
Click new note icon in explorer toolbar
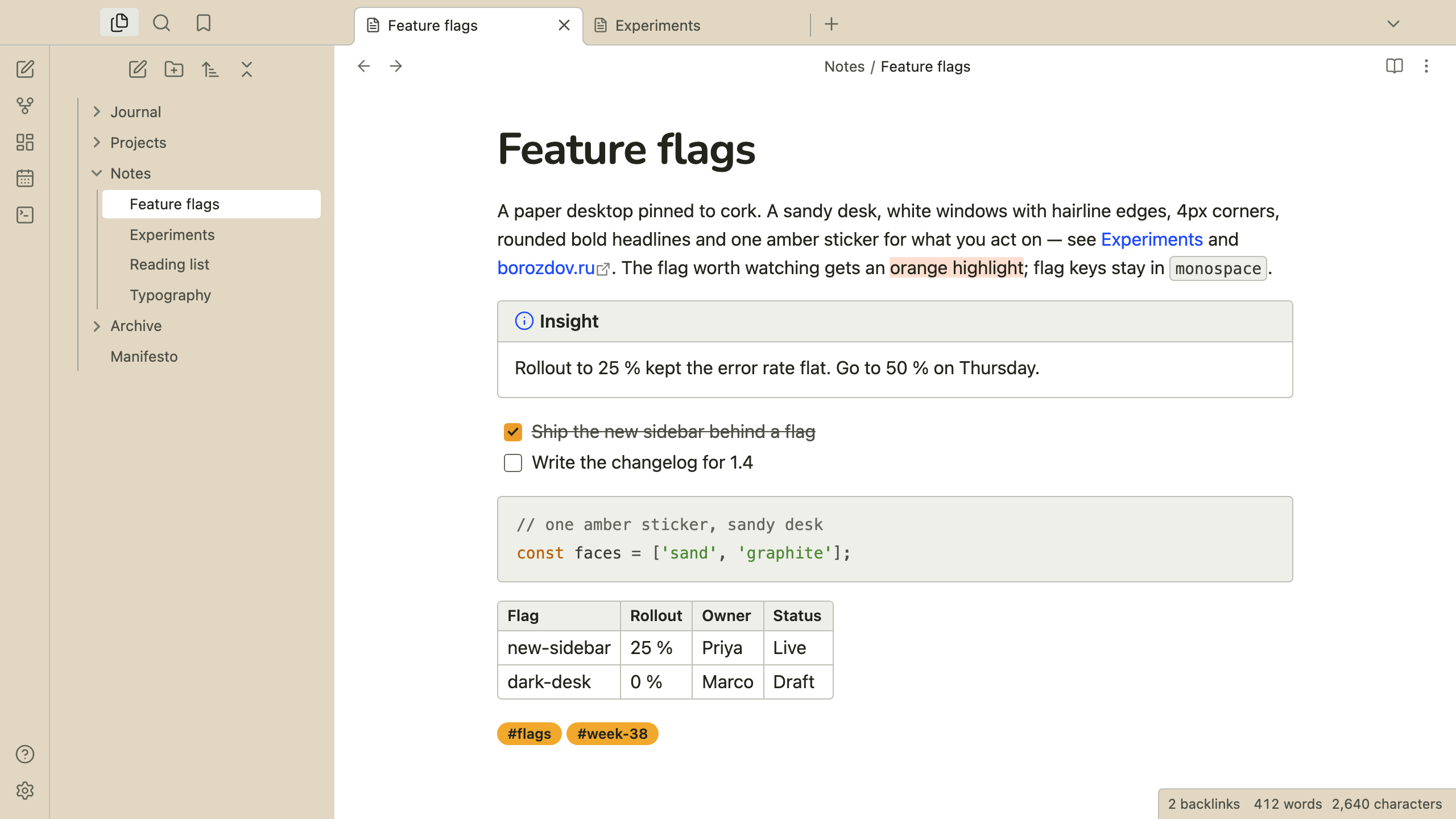[138, 69]
